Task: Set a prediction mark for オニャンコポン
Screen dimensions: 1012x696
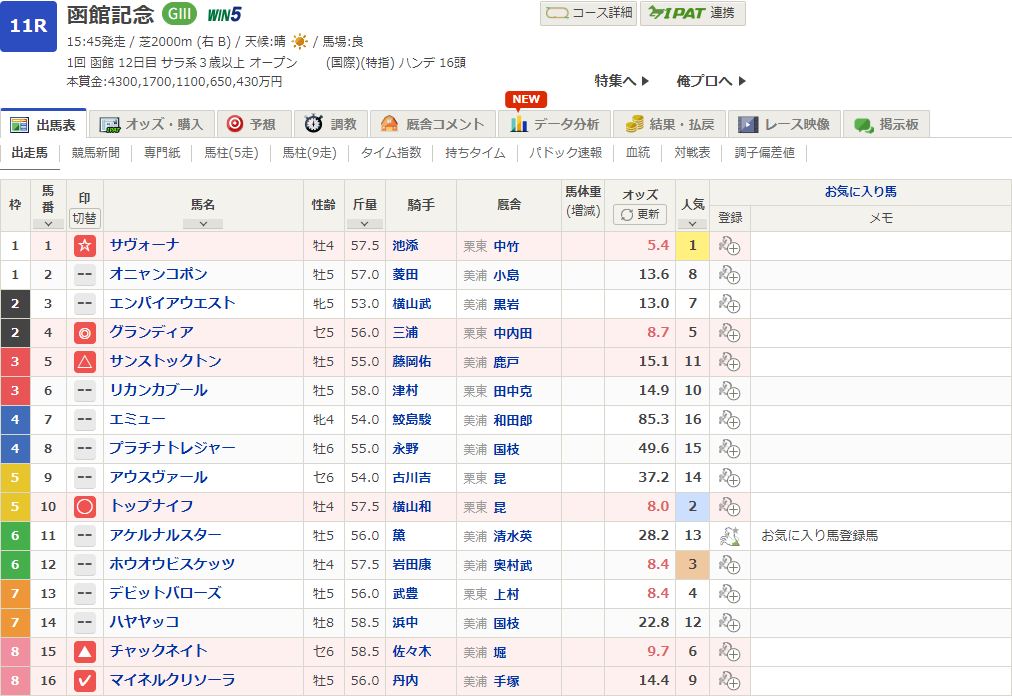Action: [85, 273]
